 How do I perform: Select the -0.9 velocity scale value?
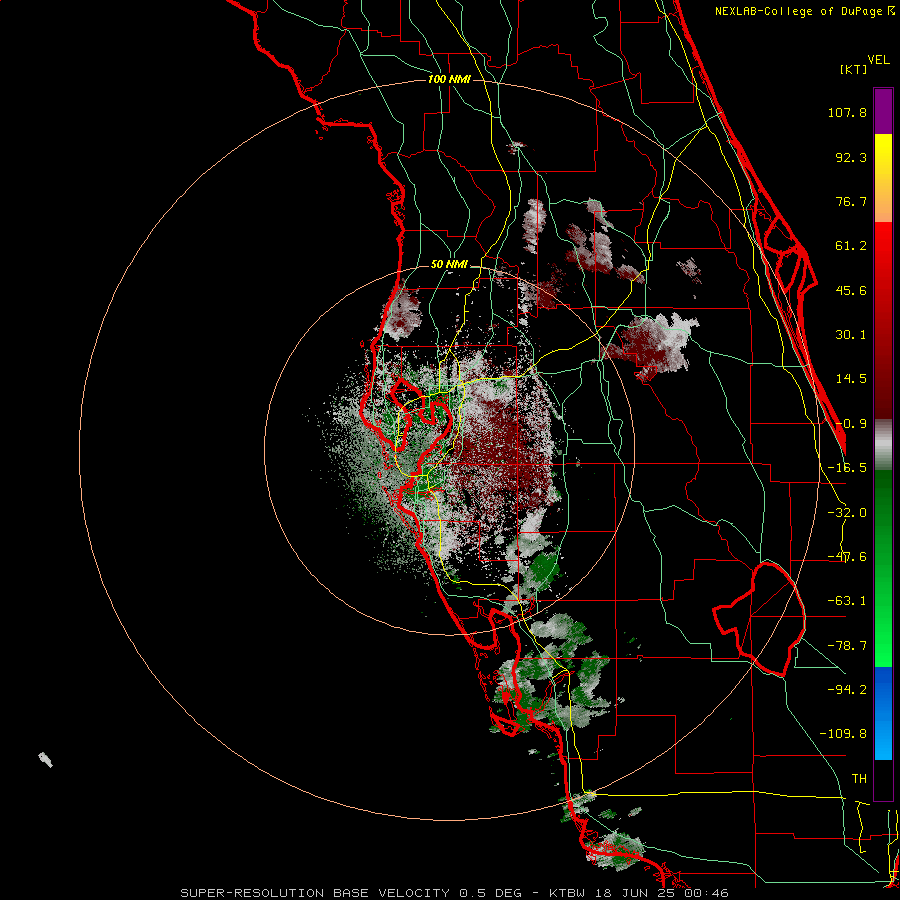pos(851,424)
